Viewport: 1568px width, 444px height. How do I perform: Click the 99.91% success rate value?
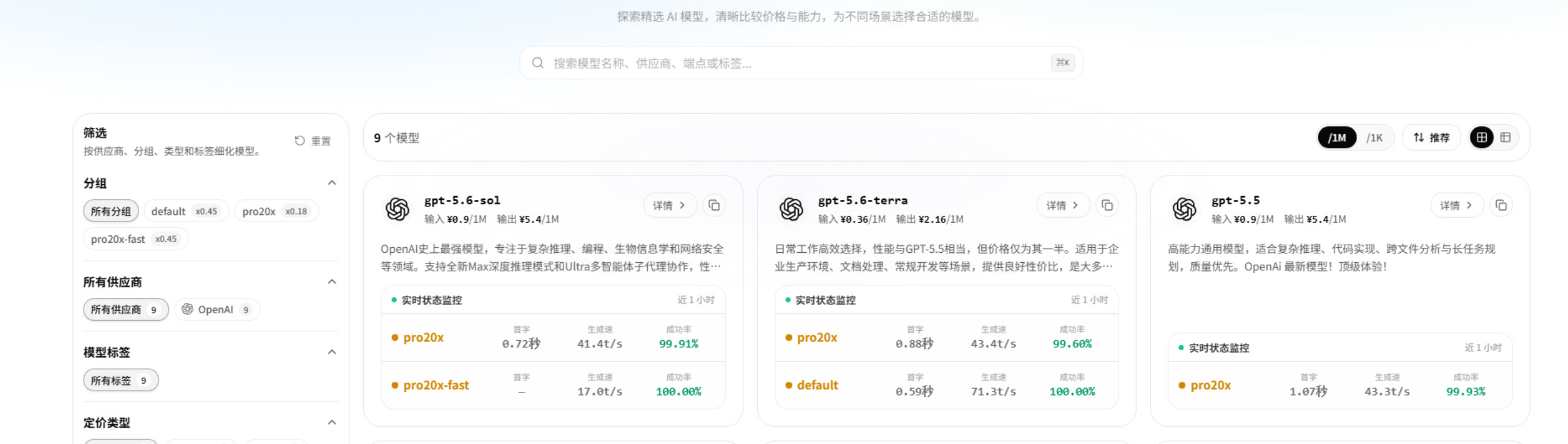point(679,344)
